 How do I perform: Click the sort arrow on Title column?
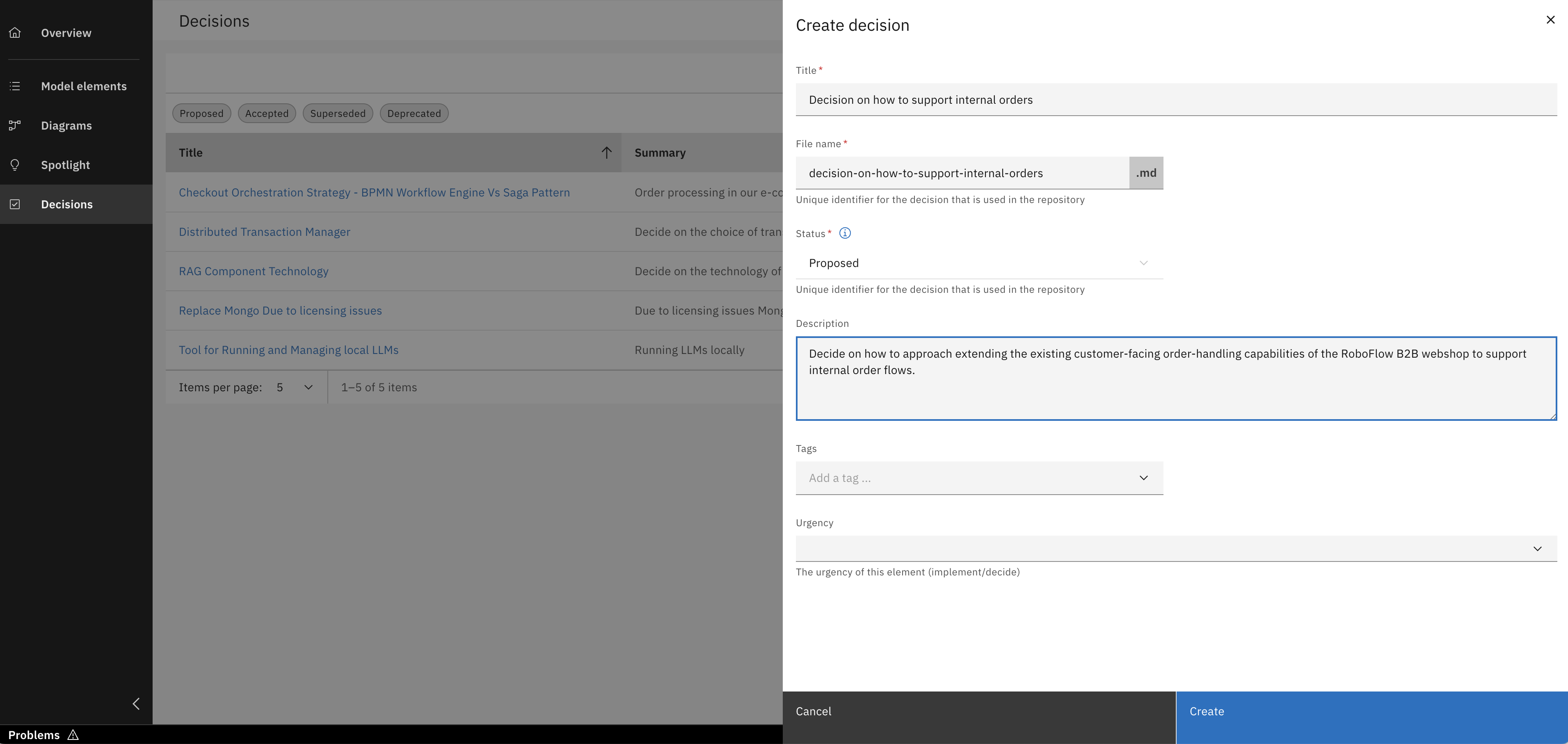(606, 152)
